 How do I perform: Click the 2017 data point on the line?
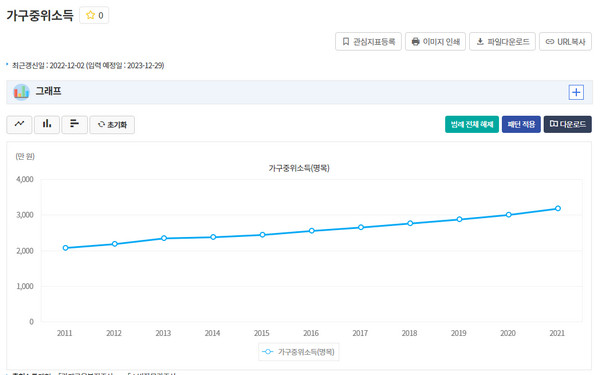361,227
